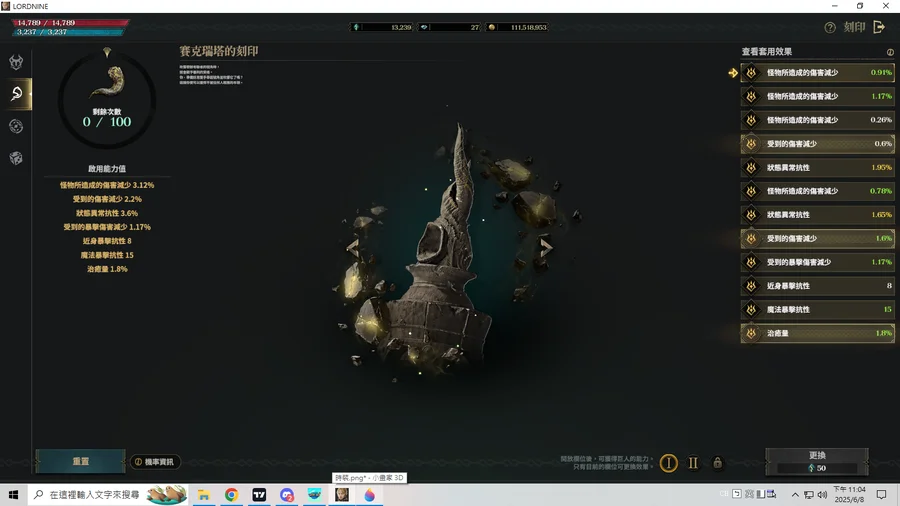Click the stat 受到的暴擊傷害減少 1.17% on the left
The image size is (900, 506).
point(107,227)
